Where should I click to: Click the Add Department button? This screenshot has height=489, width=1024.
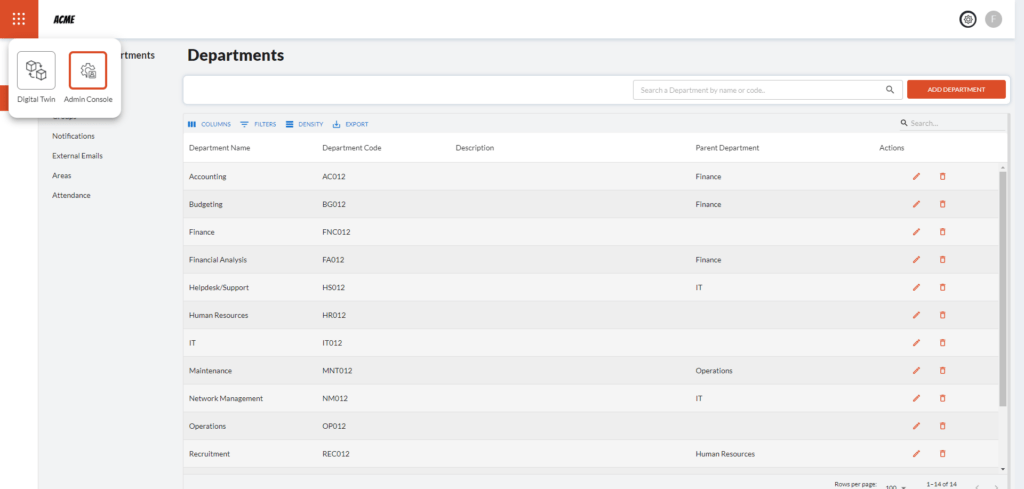click(956, 90)
